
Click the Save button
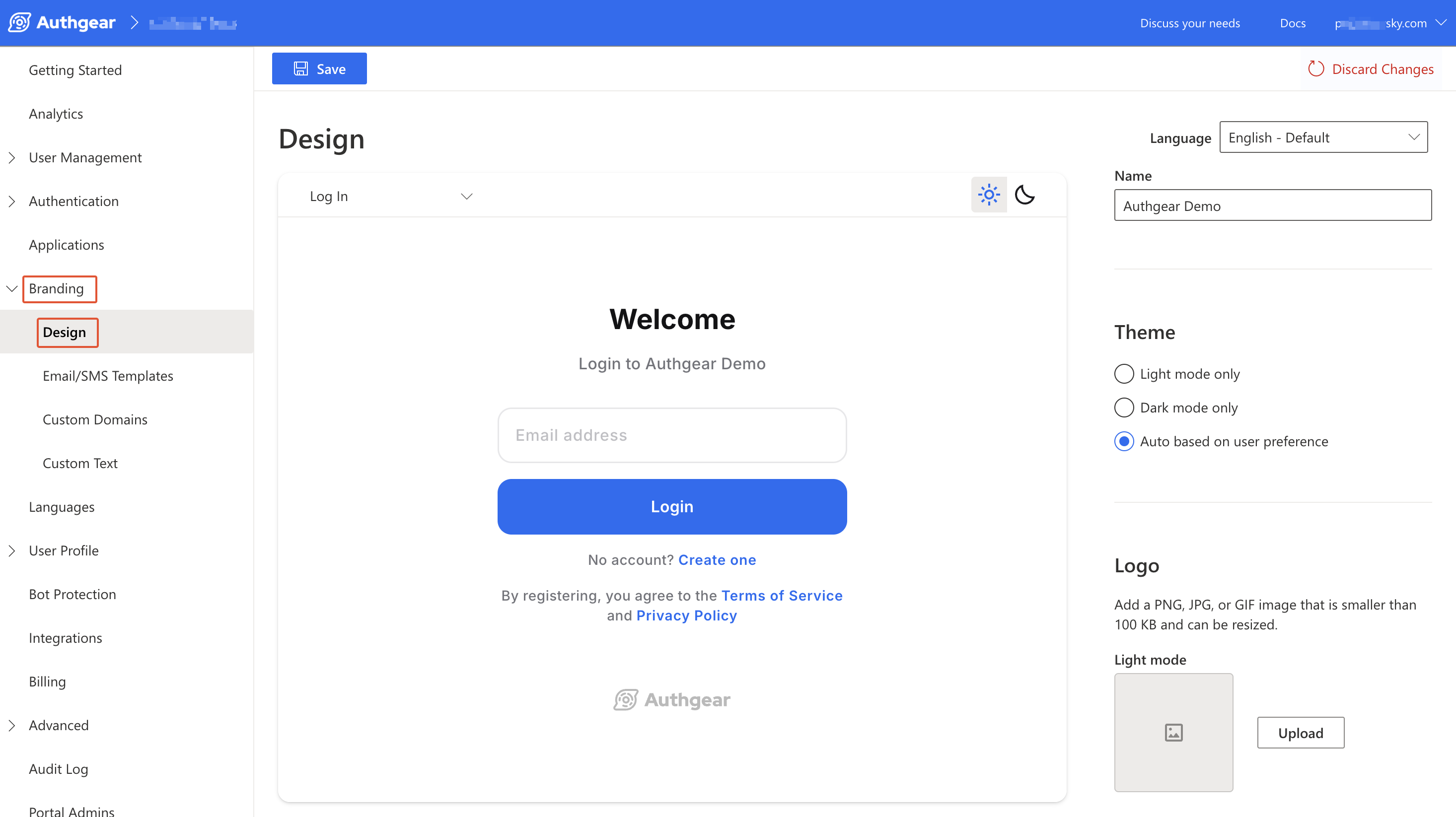click(319, 69)
